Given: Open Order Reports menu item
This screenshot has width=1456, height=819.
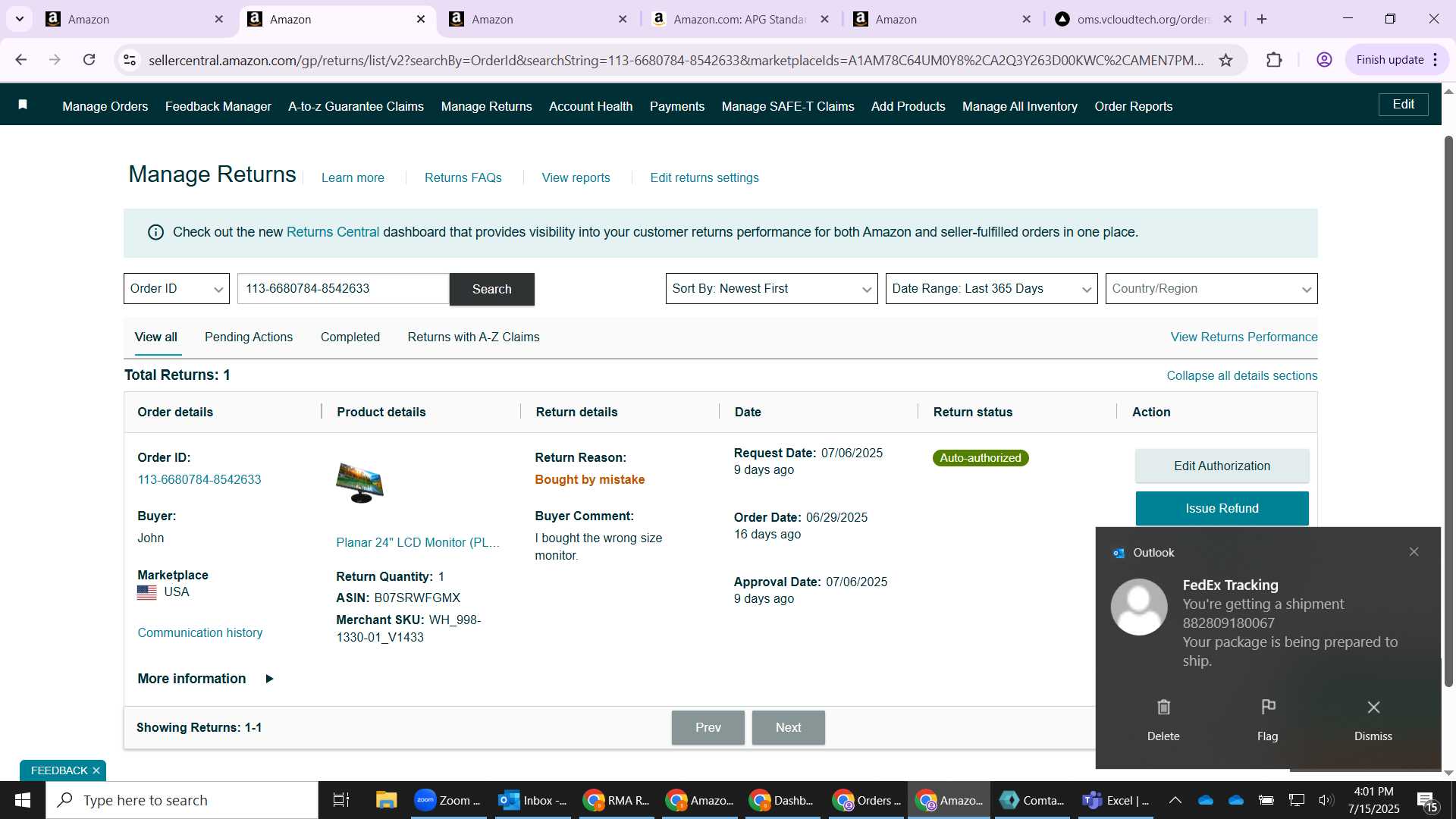Looking at the screenshot, I should [x=1133, y=107].
